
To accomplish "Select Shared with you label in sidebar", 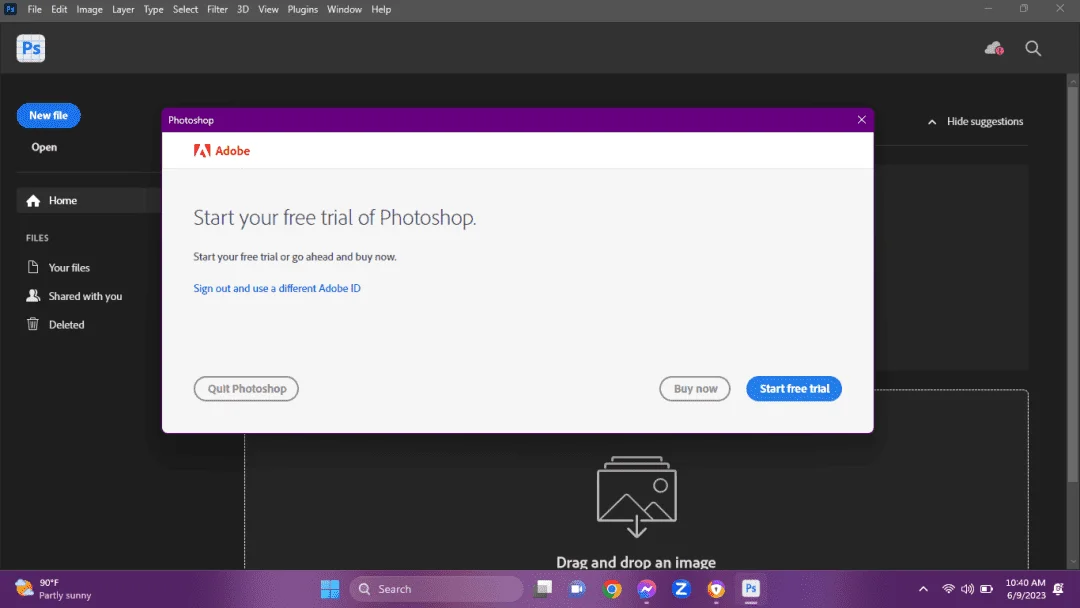I will coord(85,296).
